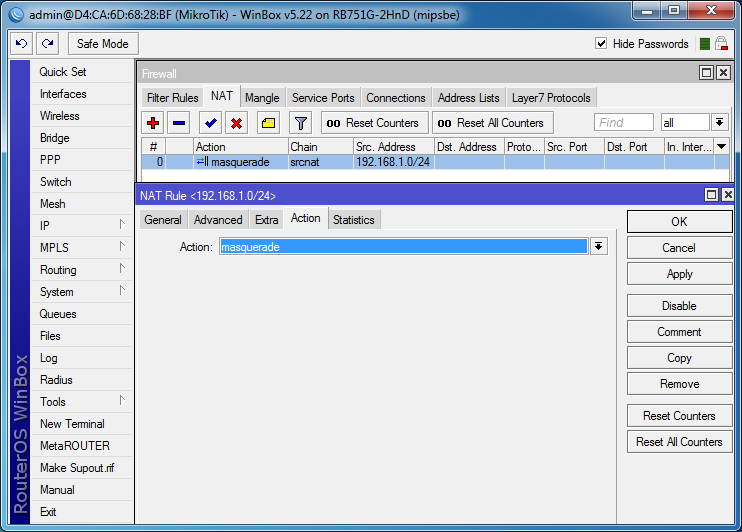Screen dimensions: 742x532
Task: Switch to the Extra tab of NAT Rule
Action: point(266,220)
